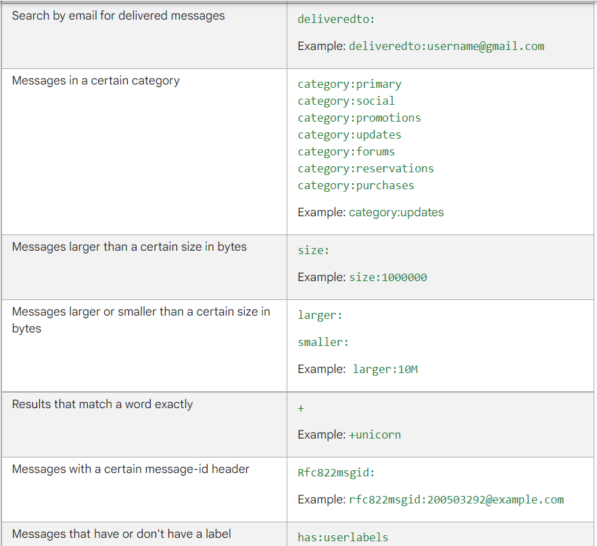Click the category:purchases operator
This screenshot has width=597, height=546.
click(356, 185)
